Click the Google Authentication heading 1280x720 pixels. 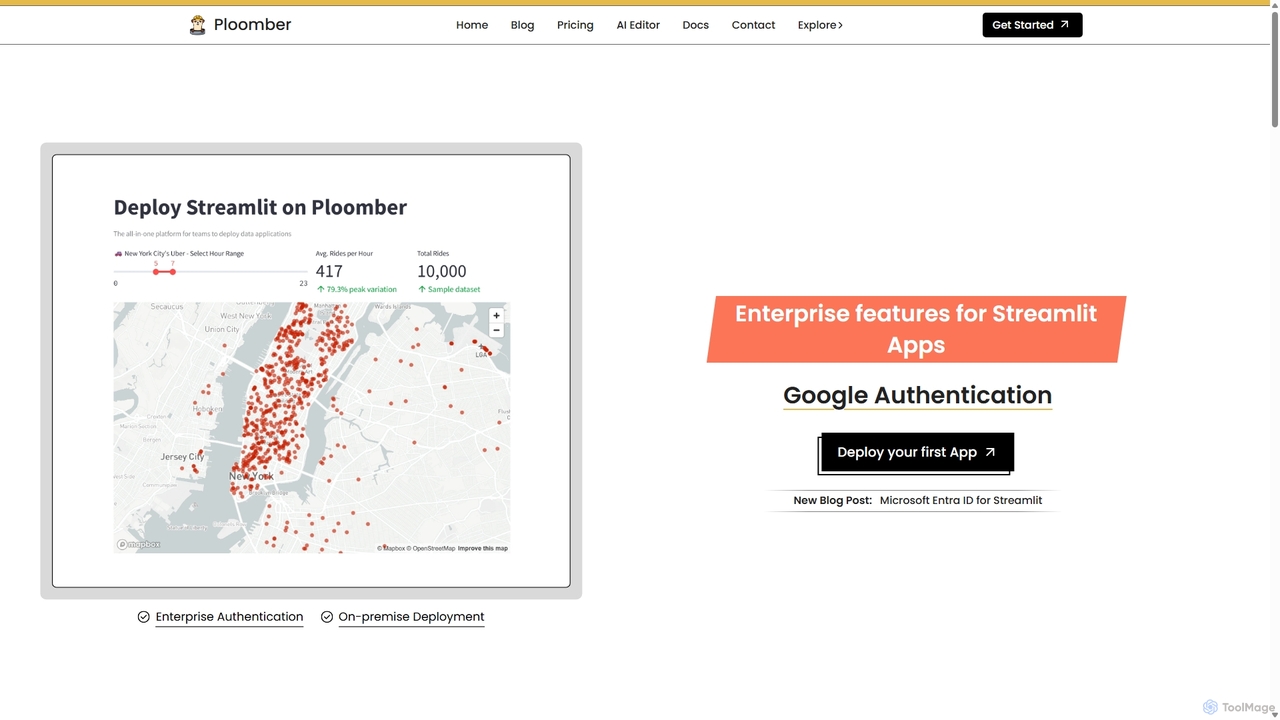917,395
